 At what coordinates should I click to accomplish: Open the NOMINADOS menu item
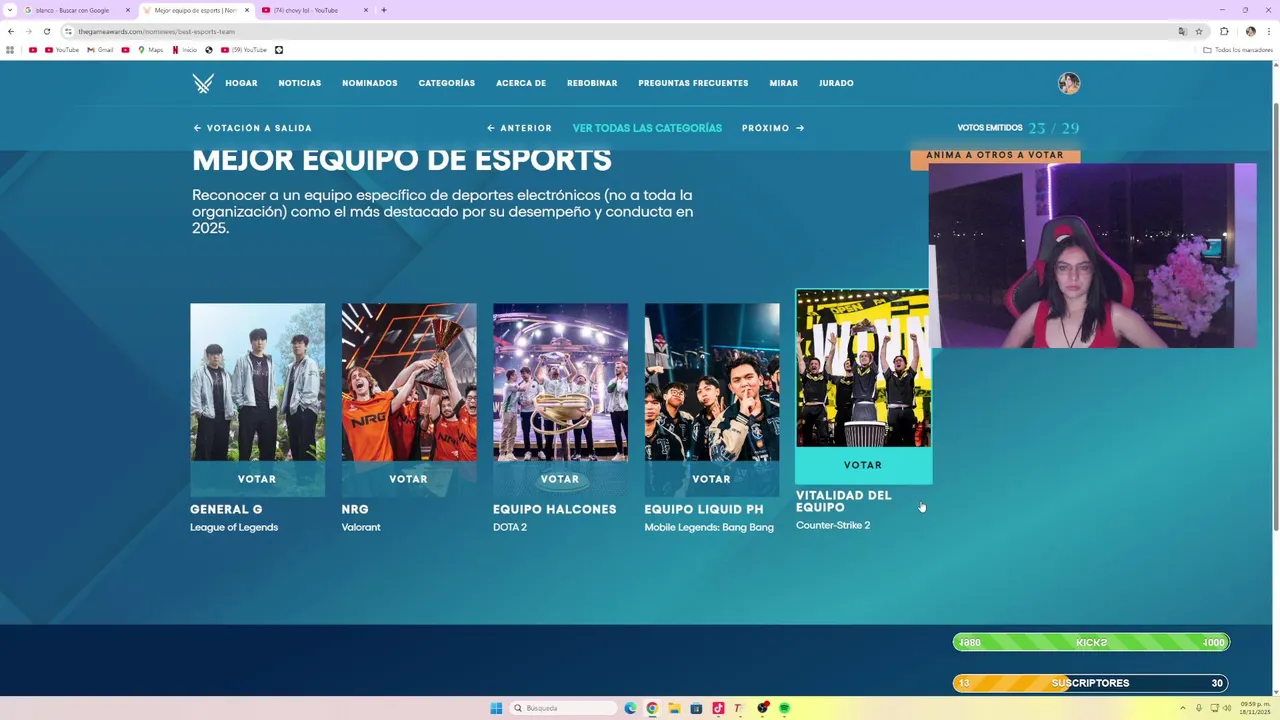[x=370, y=83]
